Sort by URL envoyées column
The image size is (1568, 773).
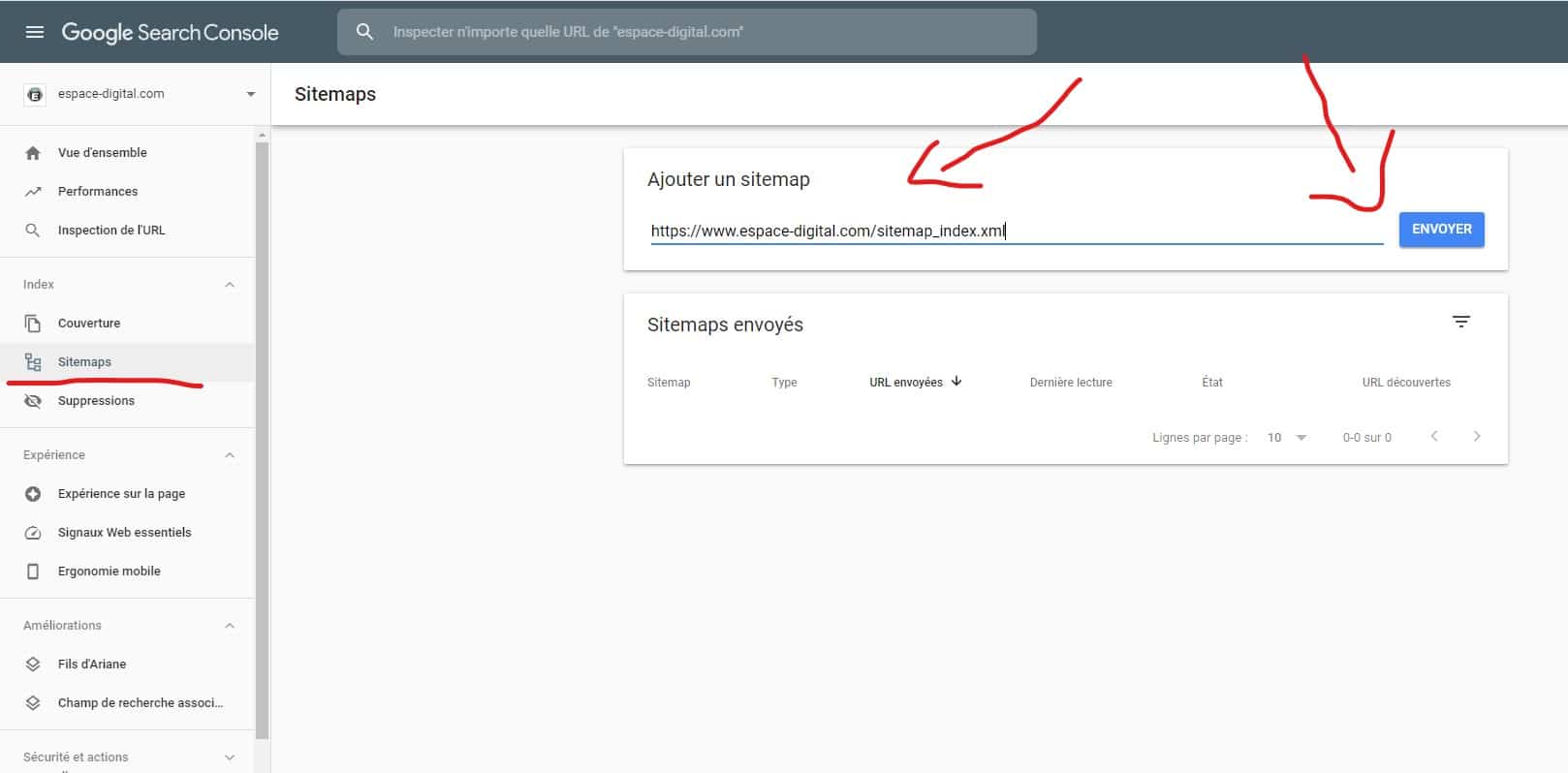[906, 383]
